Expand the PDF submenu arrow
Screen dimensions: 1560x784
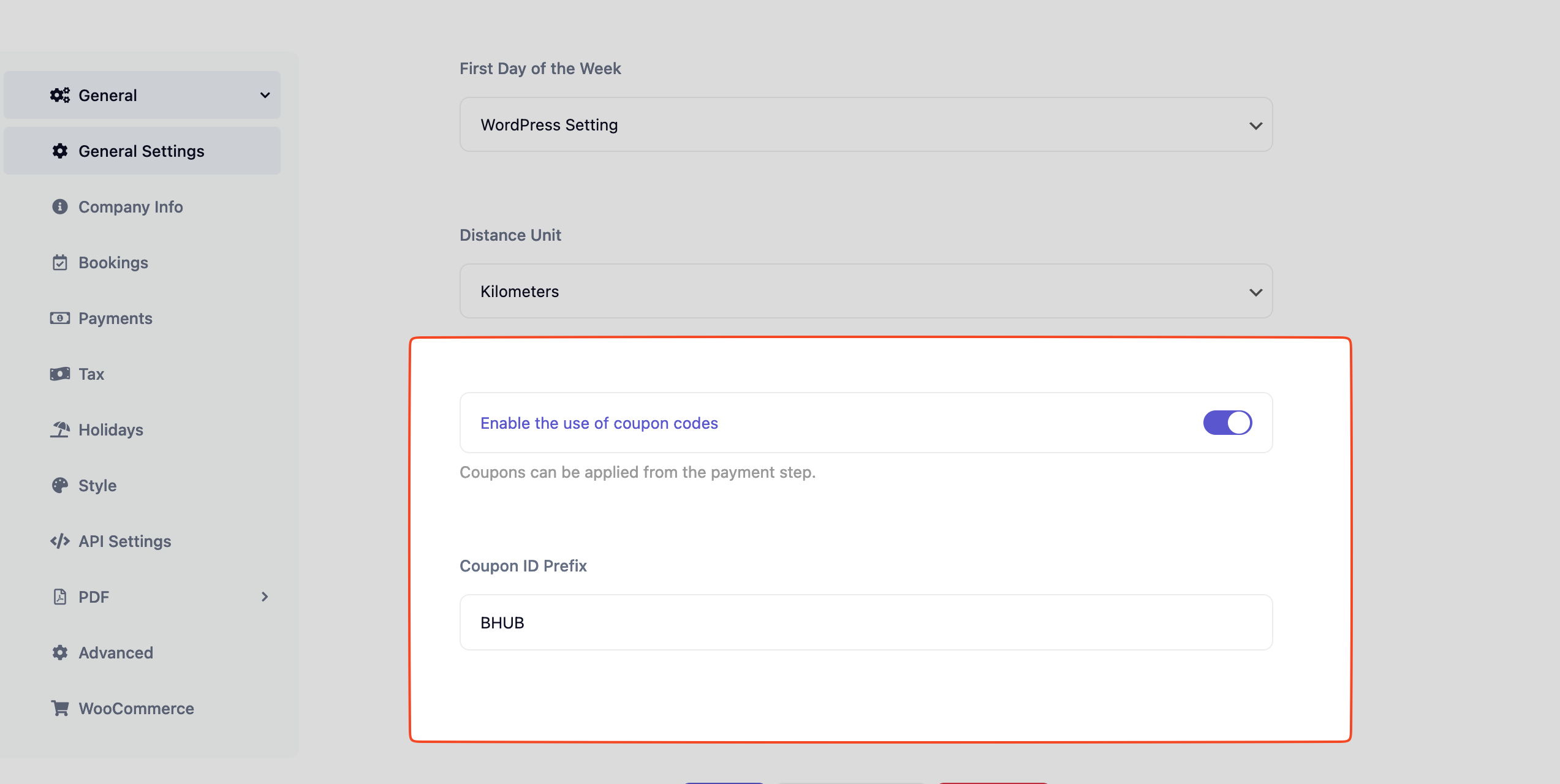(x=265, y=597)
